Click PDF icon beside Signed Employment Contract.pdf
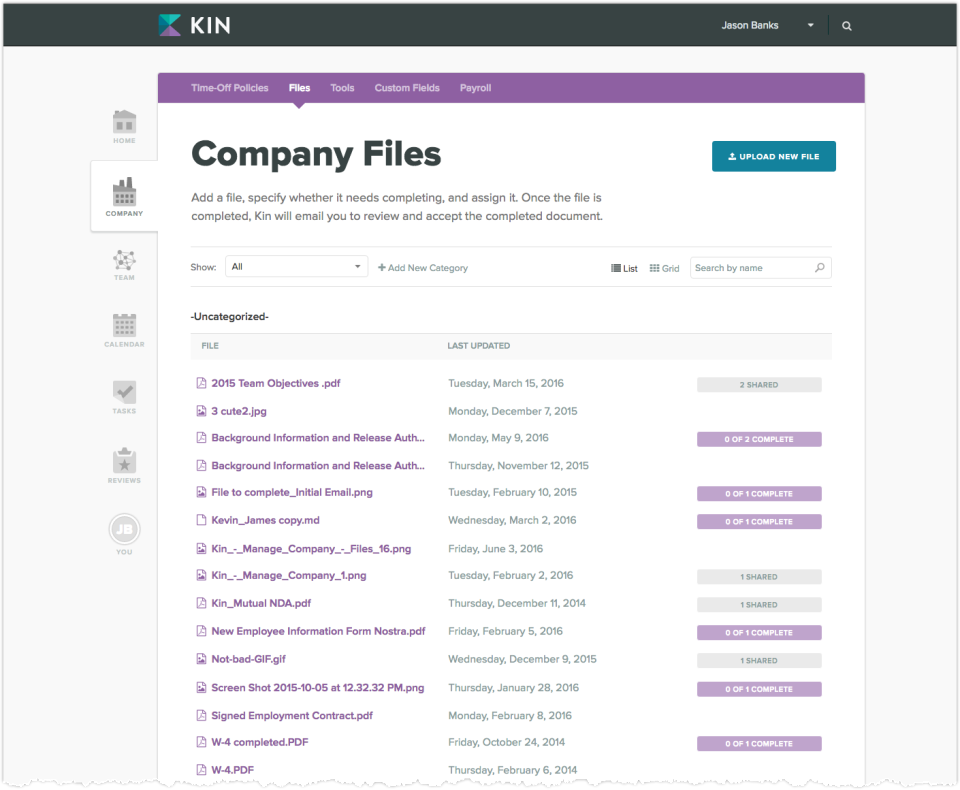960x790 pixels. (201, 715)
